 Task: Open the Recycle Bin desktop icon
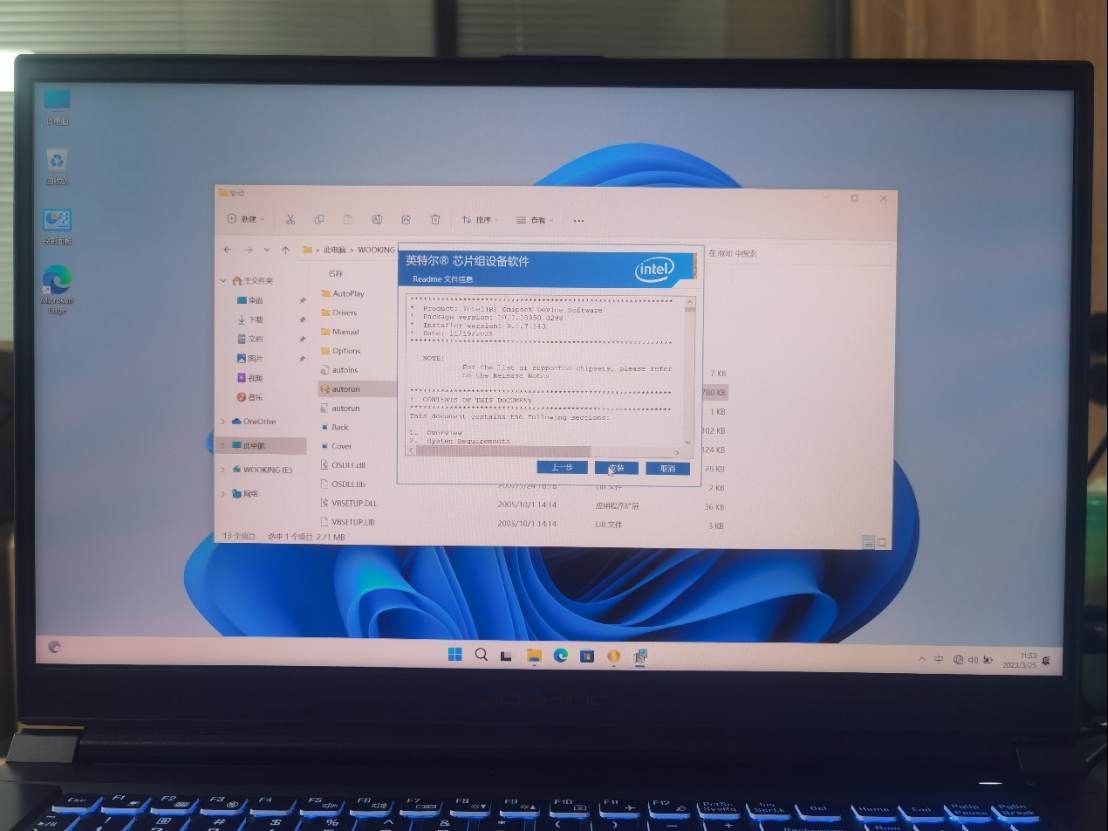point(57,163)
